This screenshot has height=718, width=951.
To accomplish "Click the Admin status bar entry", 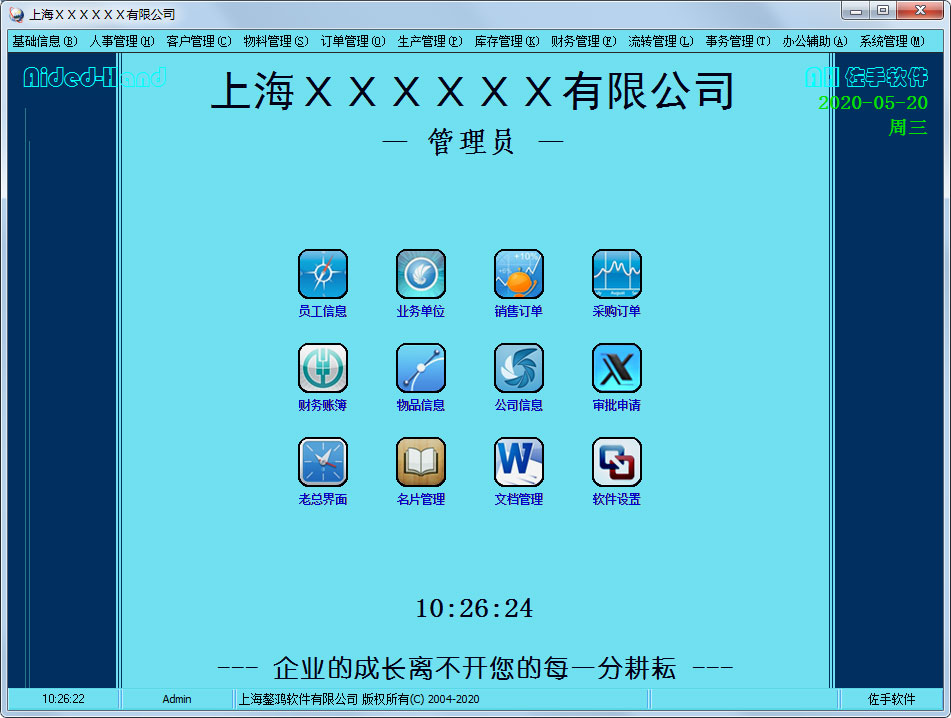I will point(176,699).
